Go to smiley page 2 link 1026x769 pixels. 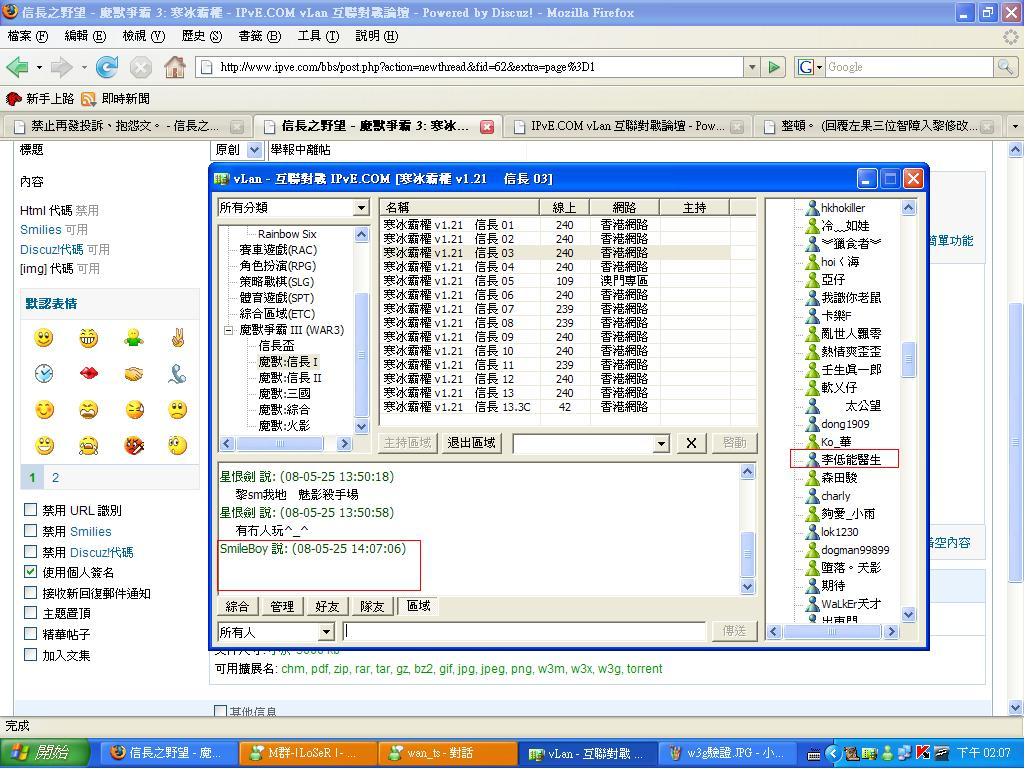coord(55,478)
